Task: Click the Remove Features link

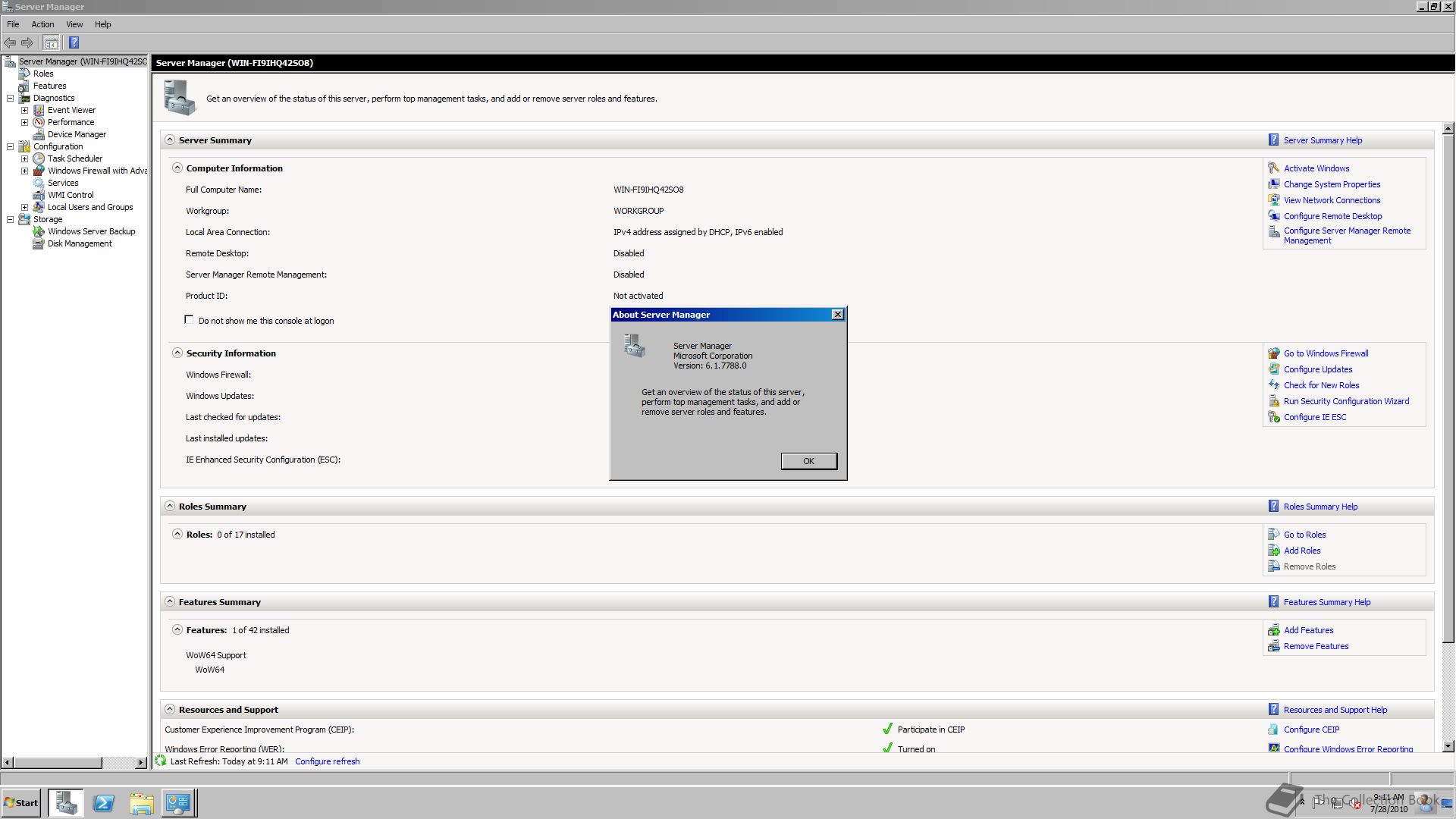Action: click(x=1316, y=646)
